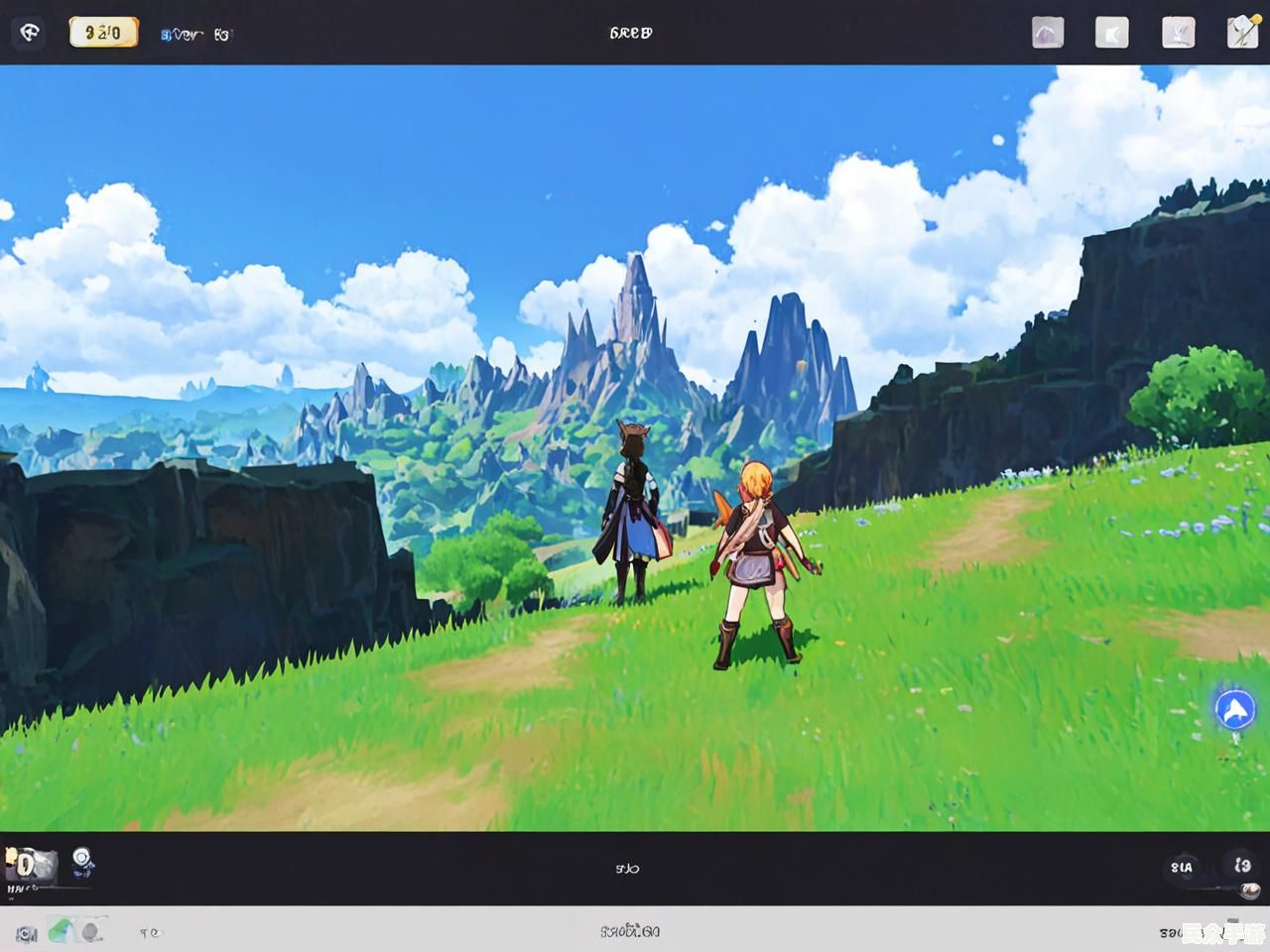Click the white flag square icon in the top bar
The height and width of the screenshot is (952, 1270).
pyautogui.click(x=1112, y=33)
